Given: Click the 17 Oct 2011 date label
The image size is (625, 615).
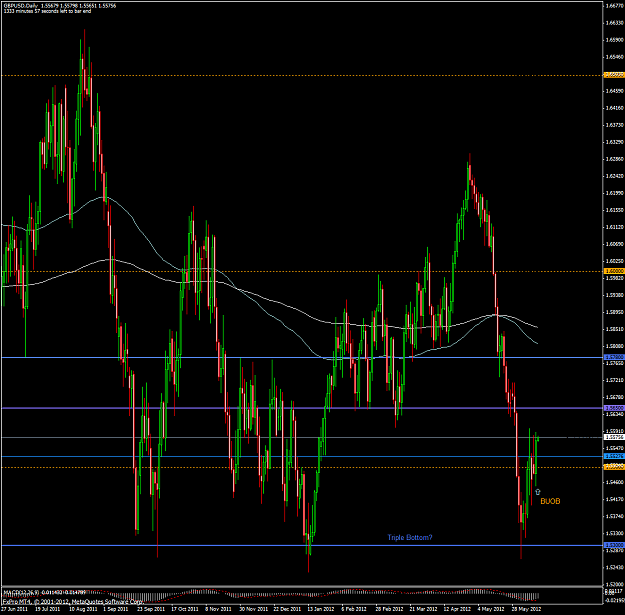Looking at the screenshot, I should coord(185,609).
